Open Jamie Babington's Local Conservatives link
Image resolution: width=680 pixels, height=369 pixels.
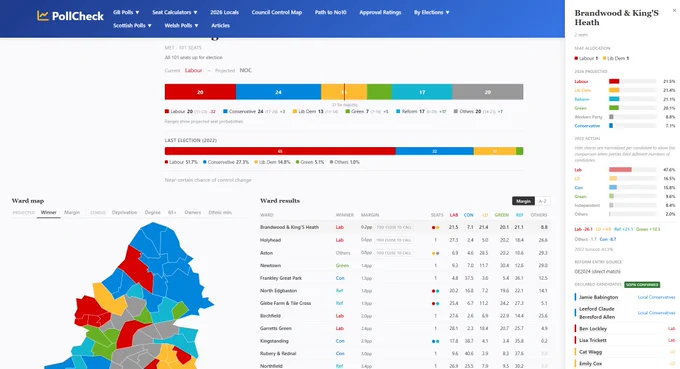pos(656,297)
